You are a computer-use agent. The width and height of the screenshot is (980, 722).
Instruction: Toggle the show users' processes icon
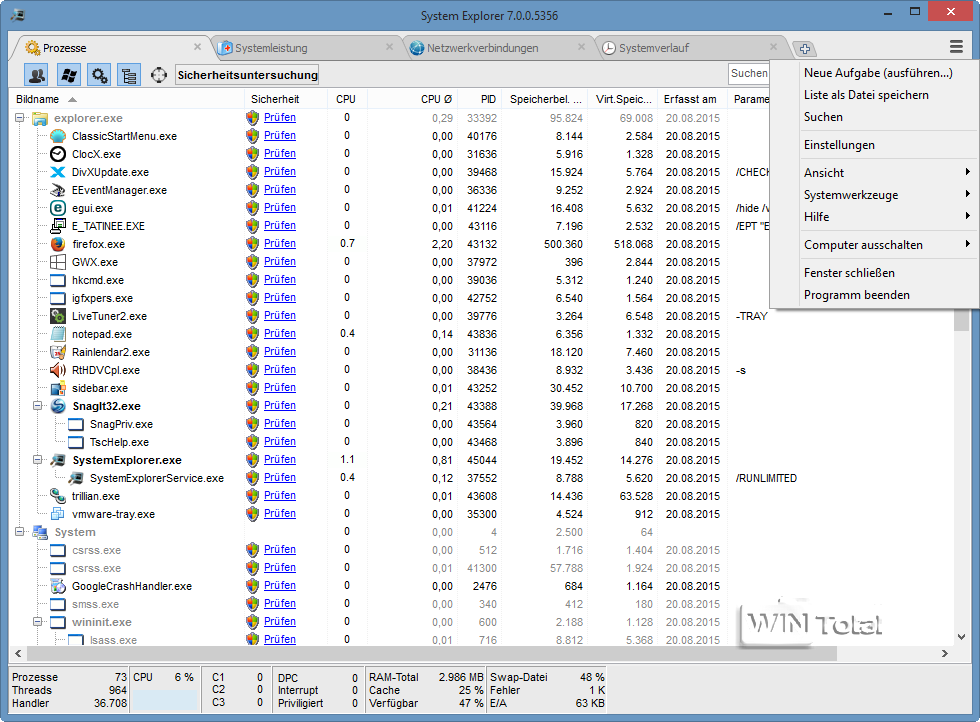point(38,75)
